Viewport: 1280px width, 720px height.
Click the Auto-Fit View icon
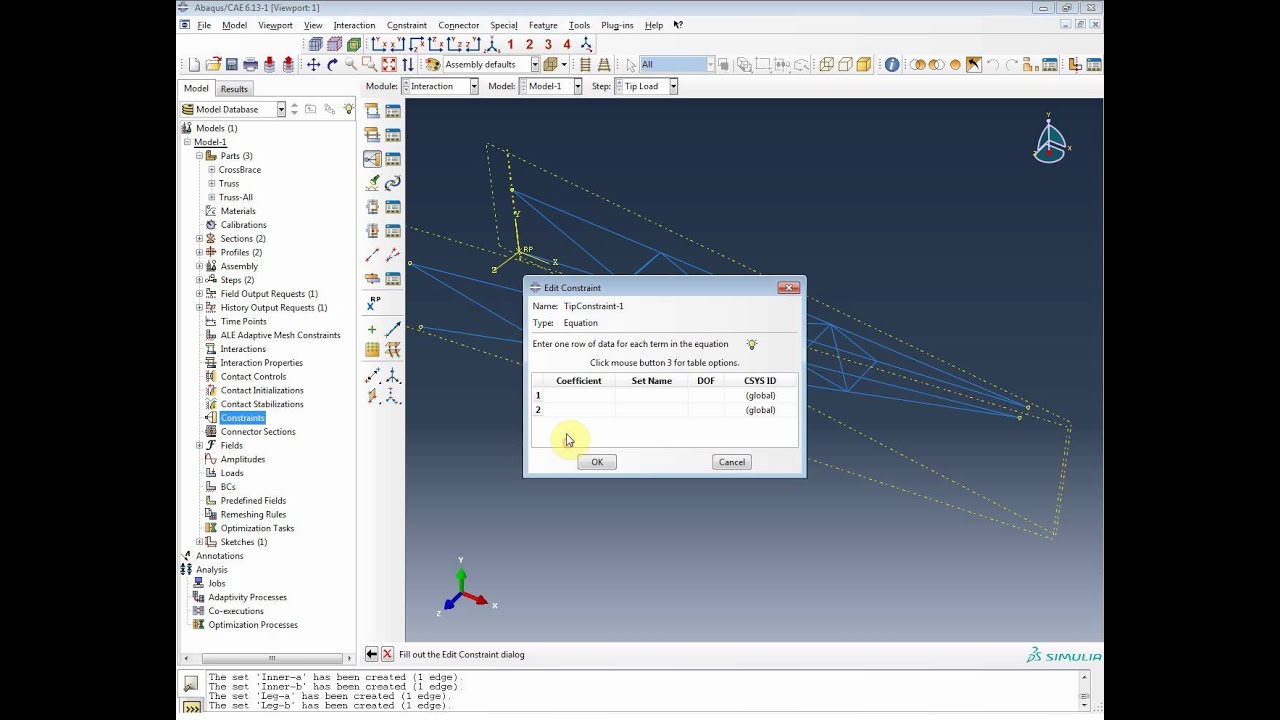coord(388,64)
